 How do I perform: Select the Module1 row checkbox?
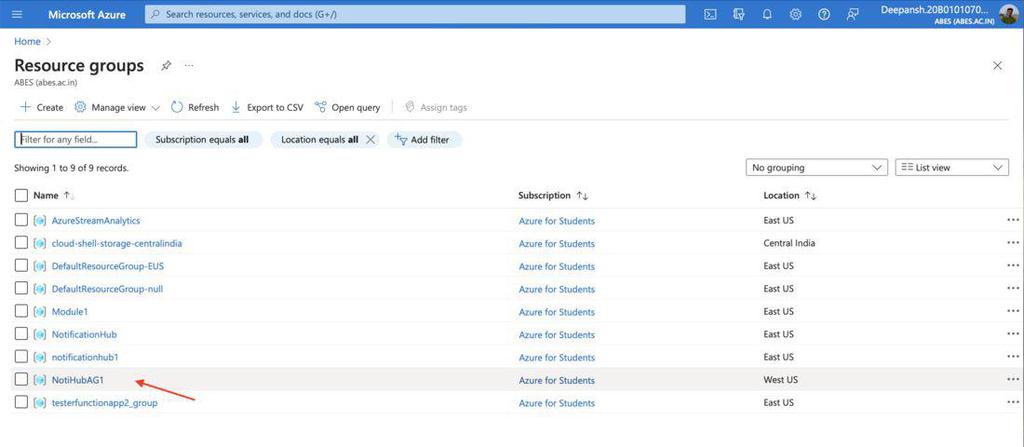coord(22,312)
